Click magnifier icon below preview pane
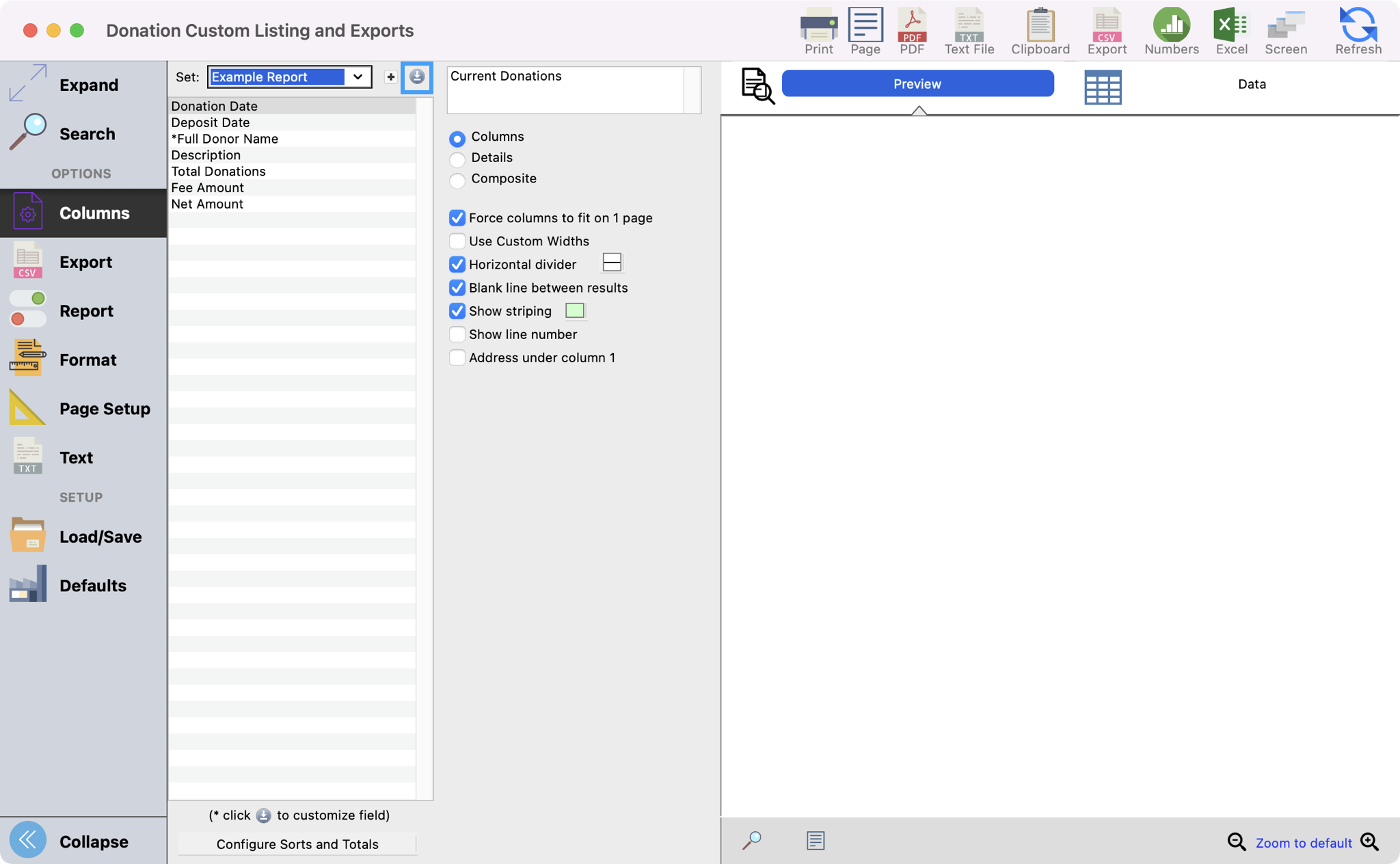 [x=751, y=840]
